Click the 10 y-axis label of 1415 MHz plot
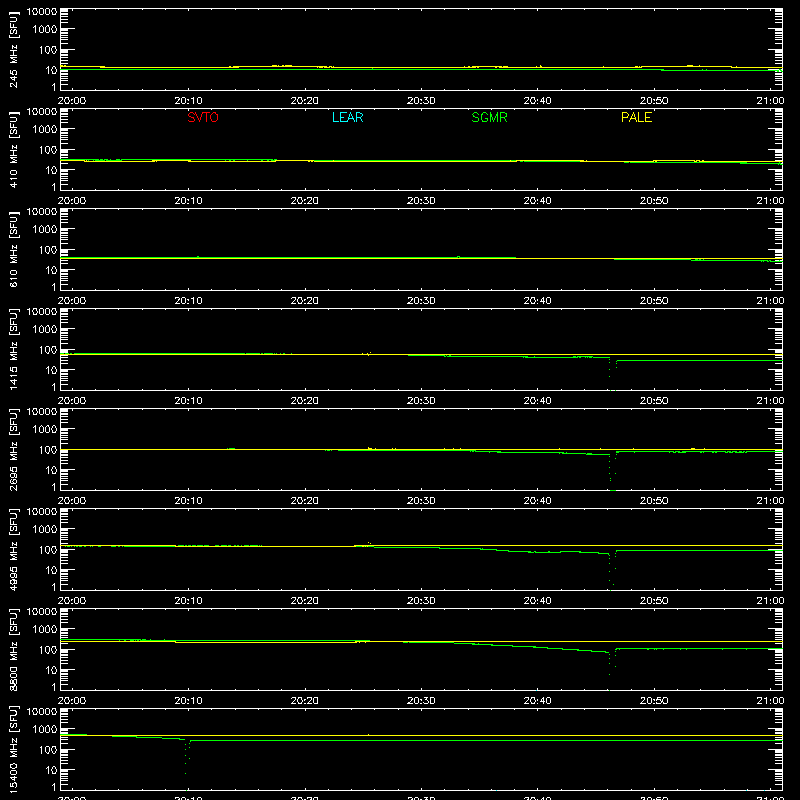Viewport: 800px width, 800px height. (51, 370)
